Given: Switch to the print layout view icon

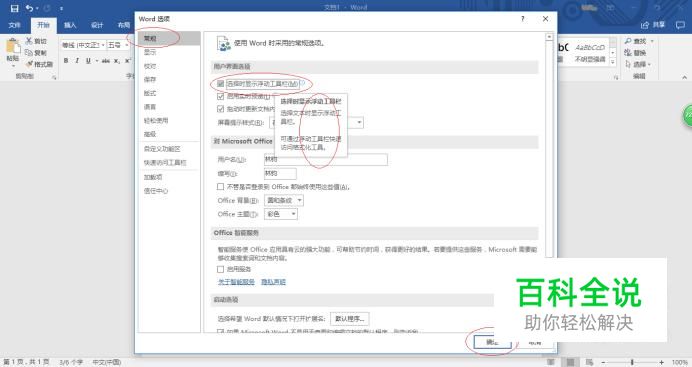Looking at the screenshot, I should [x=571, y=362].
